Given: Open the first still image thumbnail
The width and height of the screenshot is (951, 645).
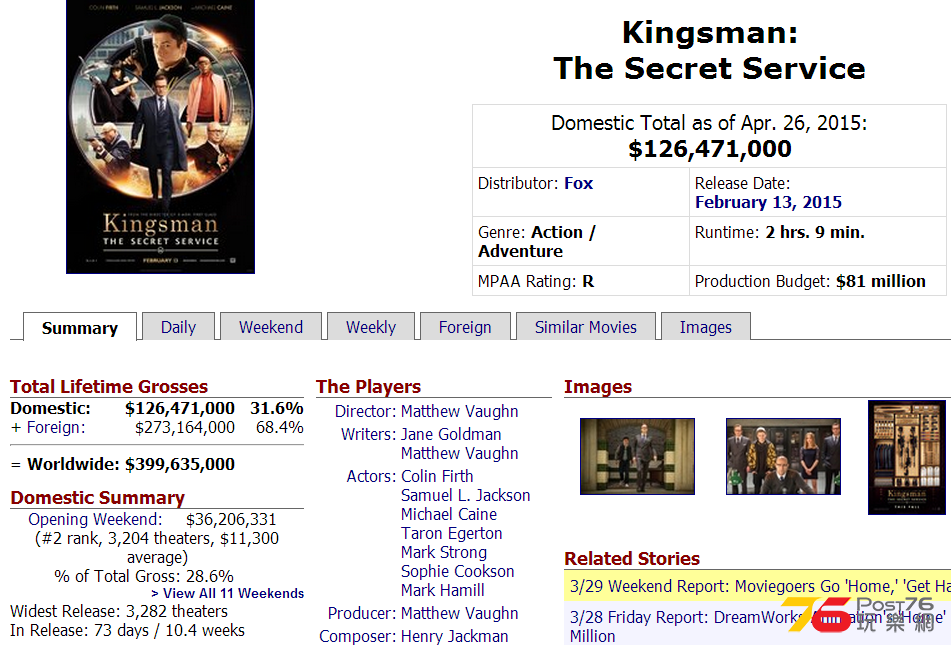Looking at the screenshot, I should pos(637,456).
